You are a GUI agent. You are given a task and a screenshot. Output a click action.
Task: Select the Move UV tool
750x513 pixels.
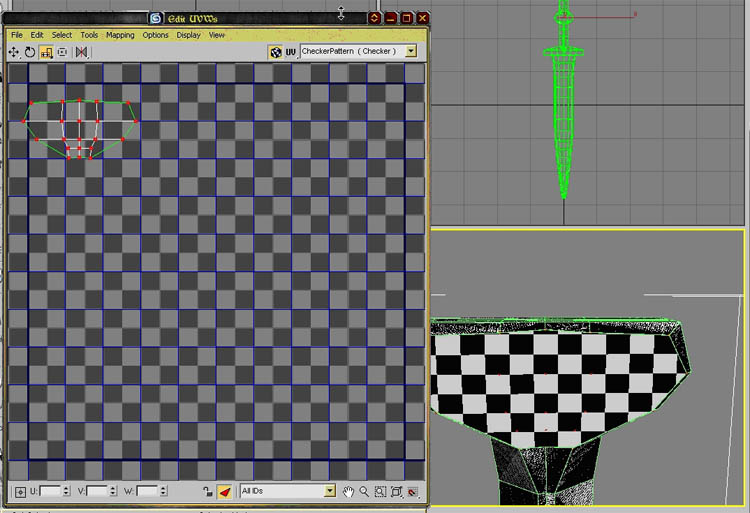[x=14, y=52]
